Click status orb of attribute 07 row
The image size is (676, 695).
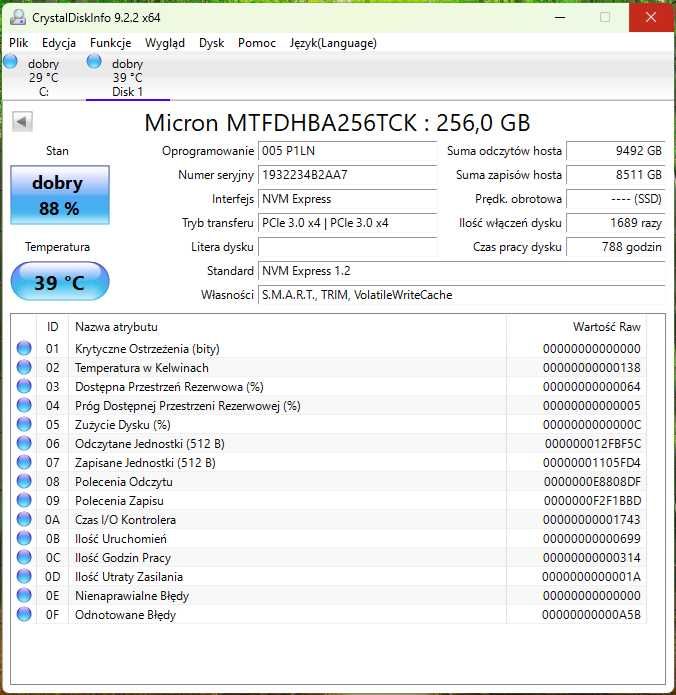(24, 462)
